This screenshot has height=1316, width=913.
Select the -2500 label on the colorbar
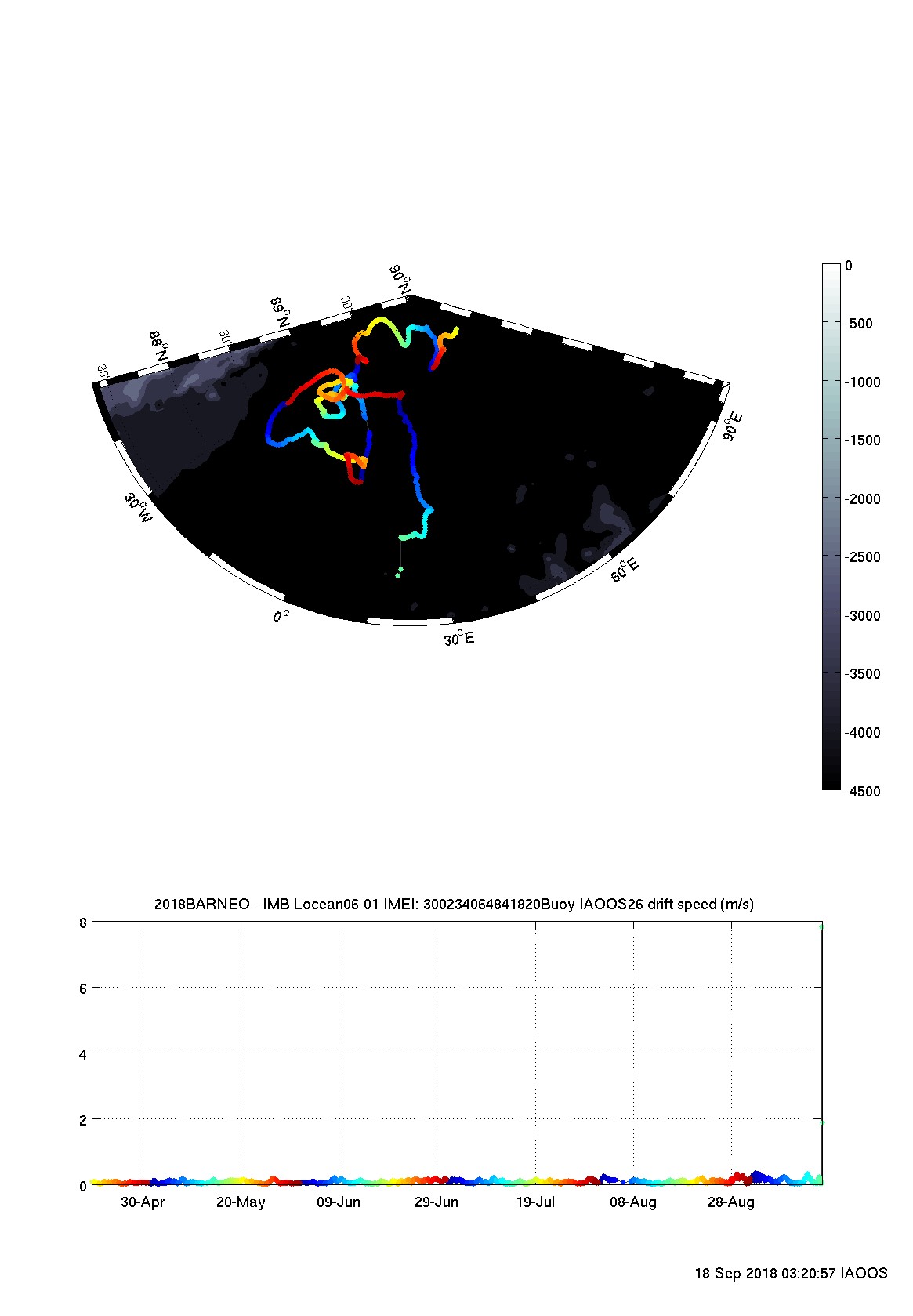click(x=861, y=557)
